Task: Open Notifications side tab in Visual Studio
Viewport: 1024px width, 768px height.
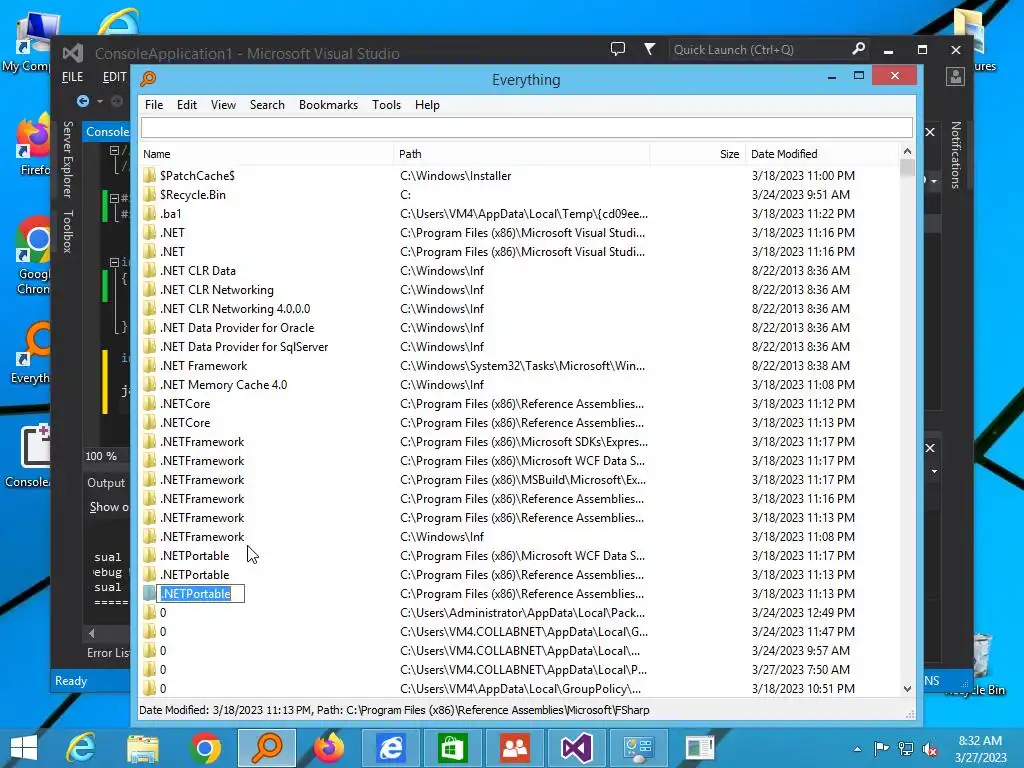Action: (955, 155)
